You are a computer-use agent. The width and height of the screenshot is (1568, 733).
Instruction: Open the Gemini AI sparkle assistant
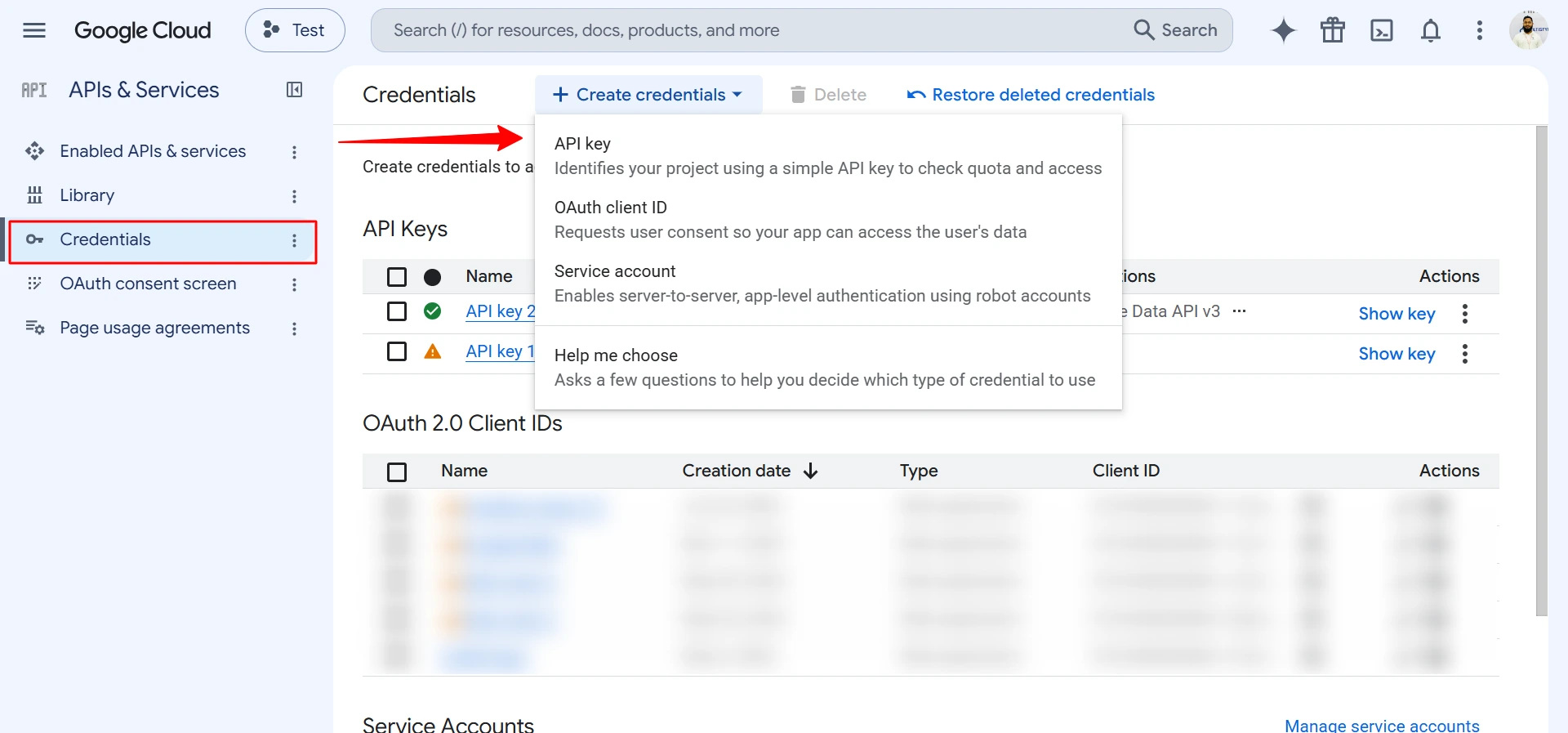click(x=1284, y=30)
